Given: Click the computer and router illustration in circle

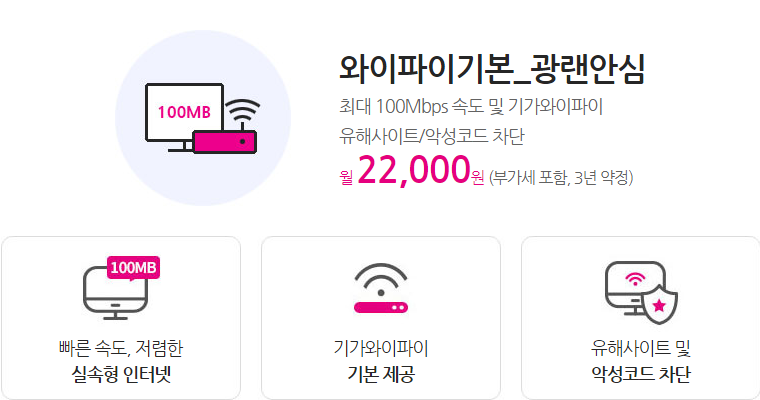Looking at the screenshot, I should (203, 118).
